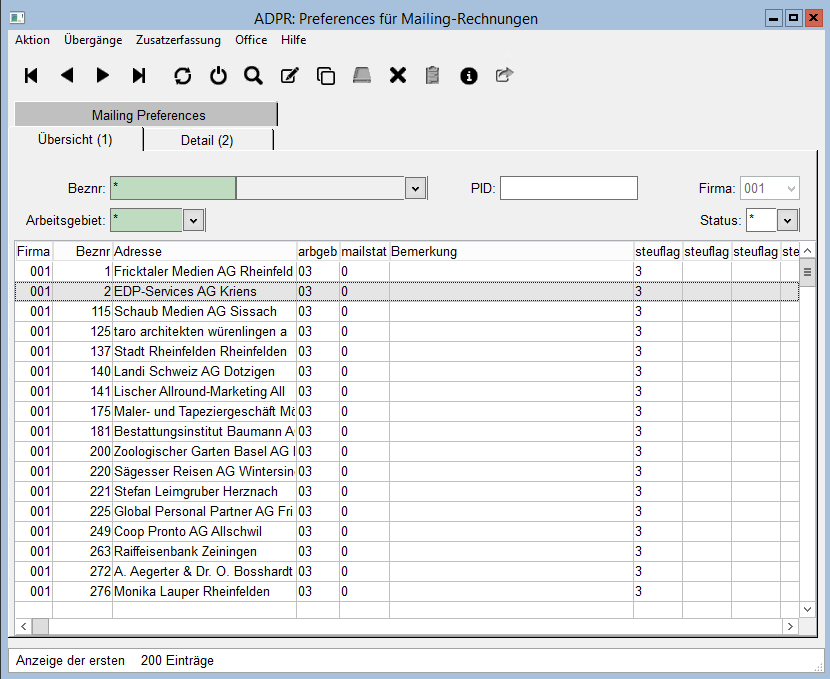
Task: Expand the Status dropdown
Action: (x=787, y=220)
